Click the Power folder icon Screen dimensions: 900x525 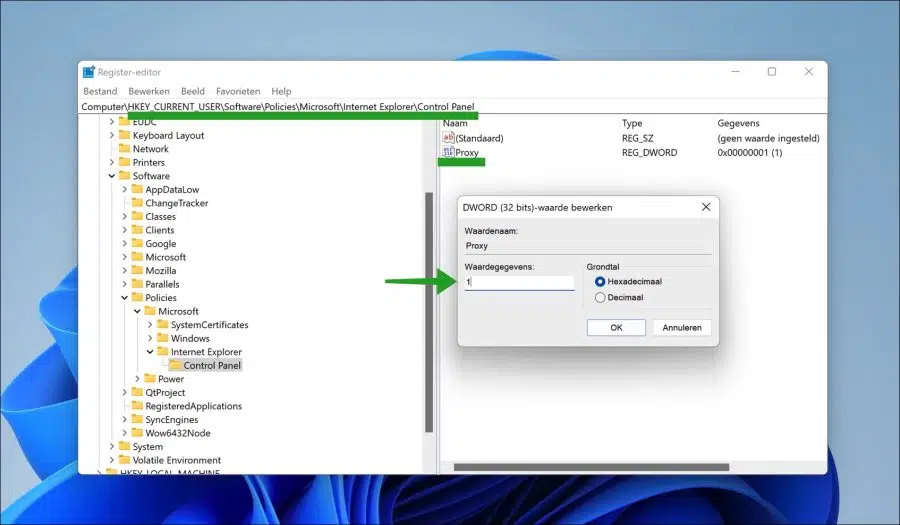pos(150,379)
